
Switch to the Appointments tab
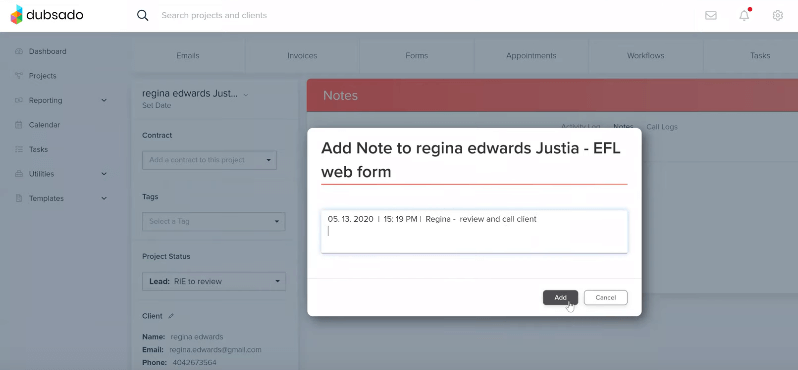531,55
